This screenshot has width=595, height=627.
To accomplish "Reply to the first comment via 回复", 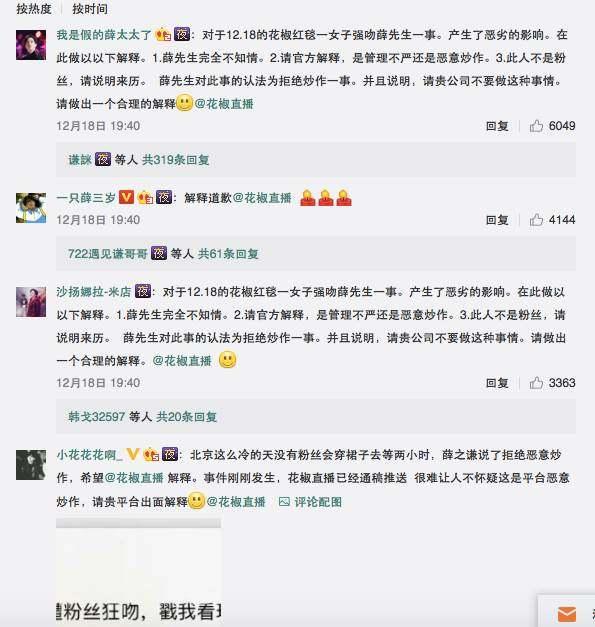I will click(497, 126).
